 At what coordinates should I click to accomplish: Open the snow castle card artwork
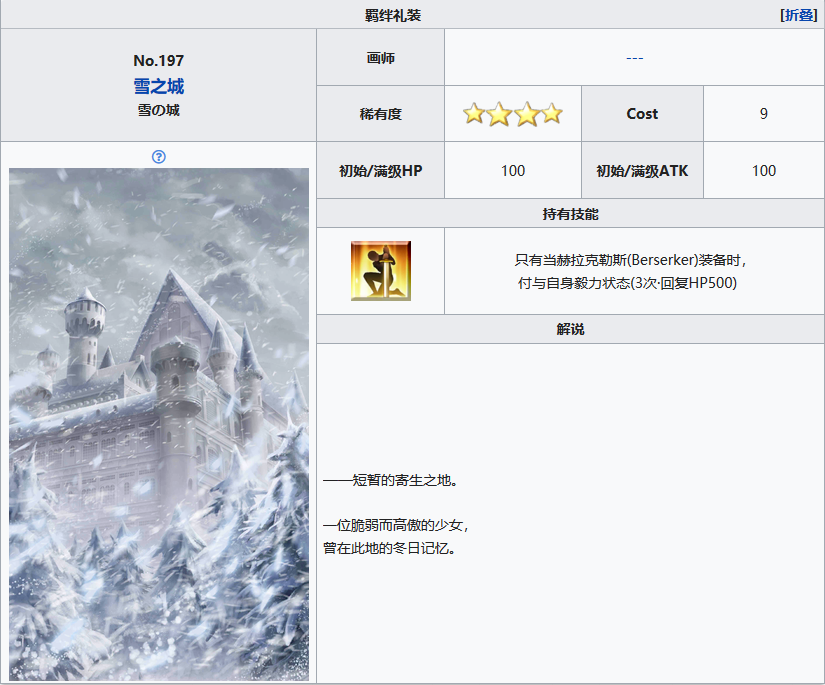pos(159,424)
